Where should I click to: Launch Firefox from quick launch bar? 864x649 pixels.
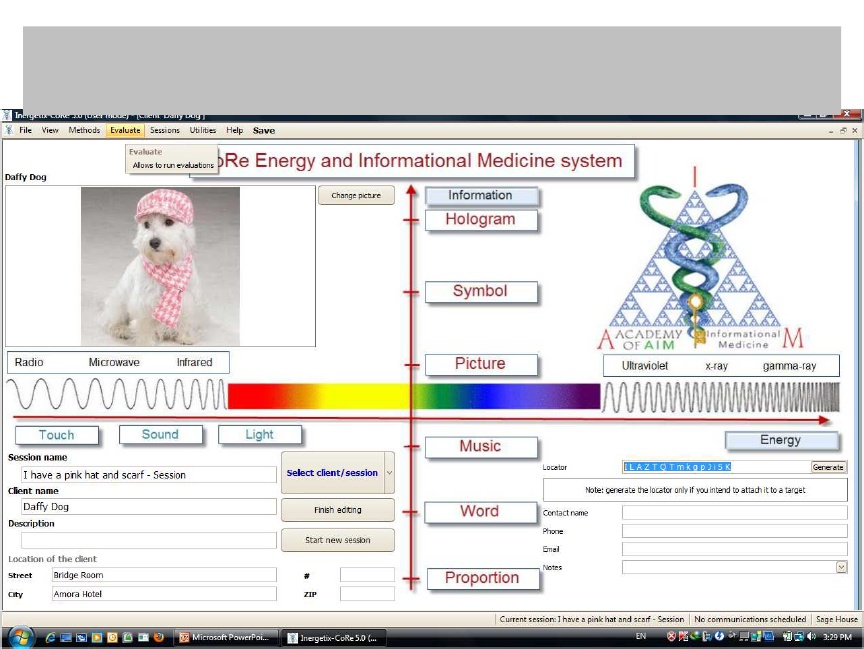(159, 637)
